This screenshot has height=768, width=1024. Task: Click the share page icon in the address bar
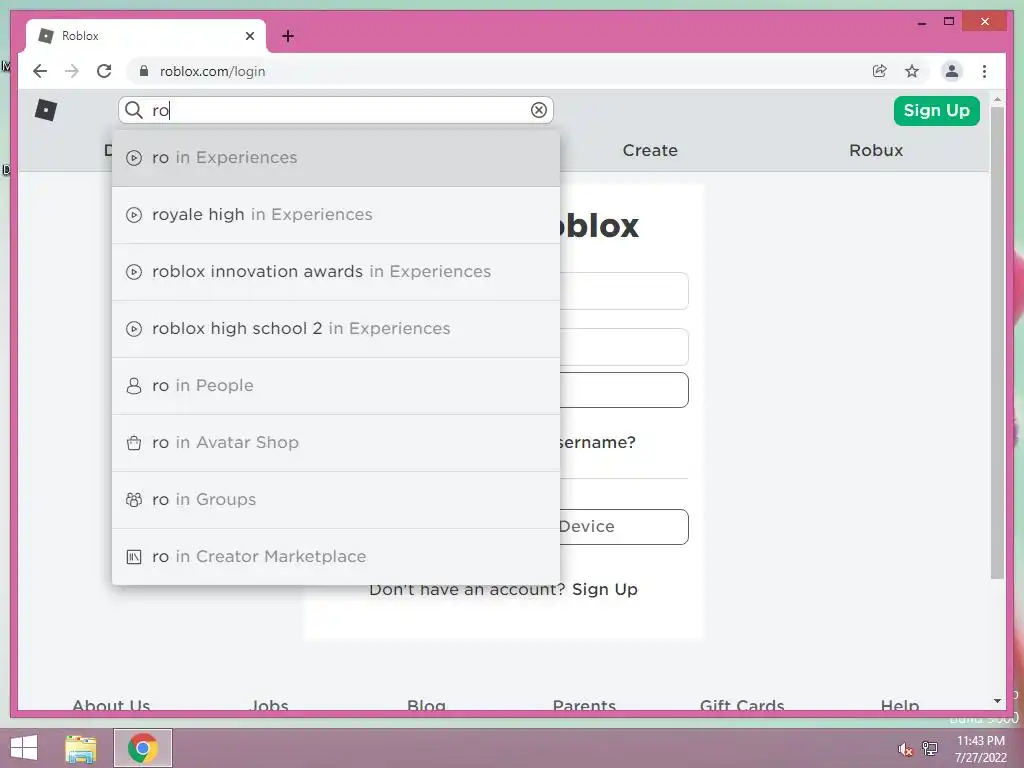880,71
